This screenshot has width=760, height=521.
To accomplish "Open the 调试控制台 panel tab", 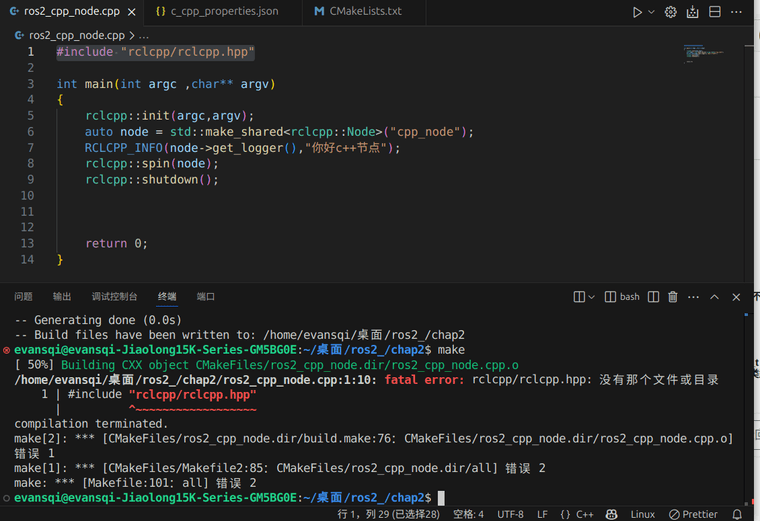I will (x=114, y=297).
